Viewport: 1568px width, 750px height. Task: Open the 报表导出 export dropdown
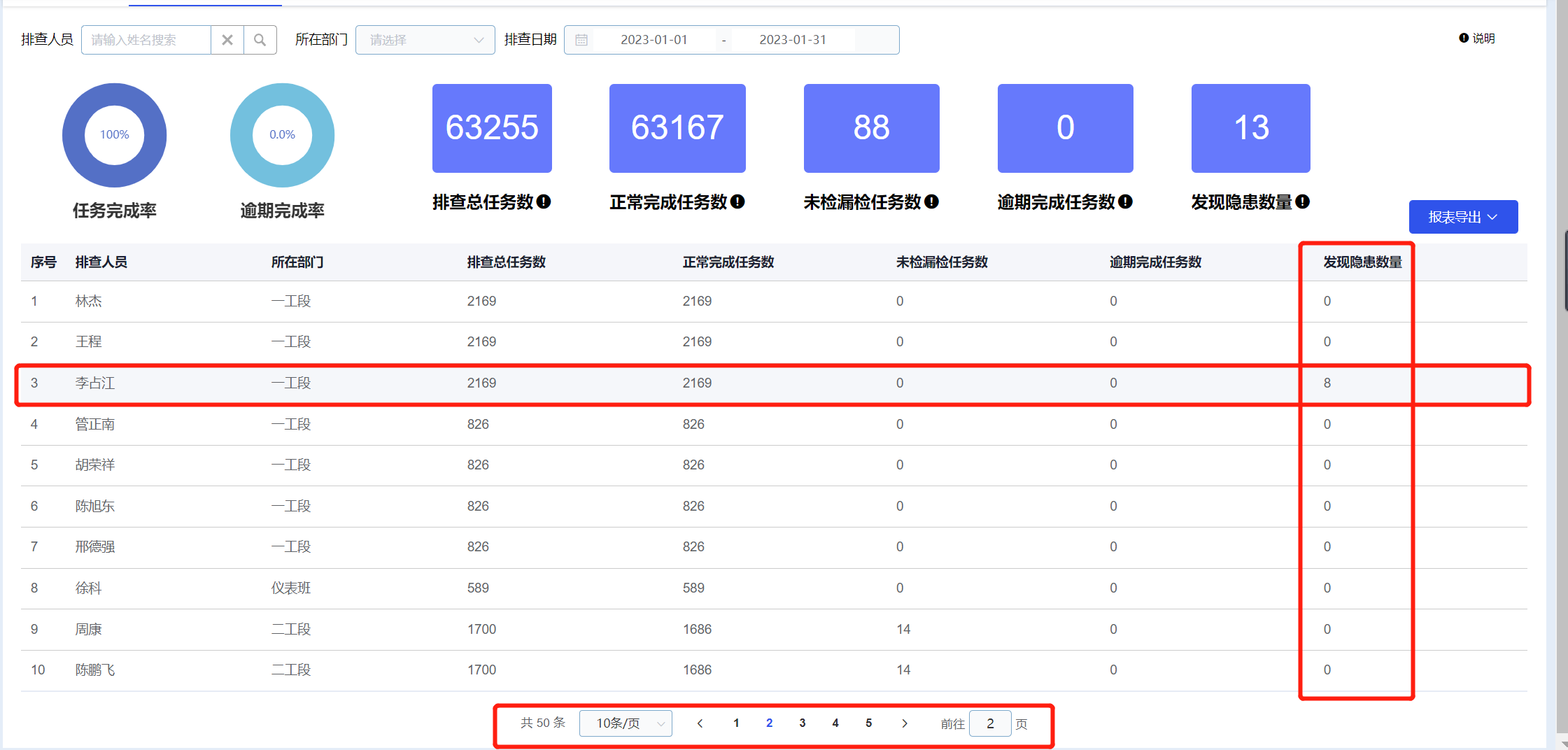coord(1463,217)
